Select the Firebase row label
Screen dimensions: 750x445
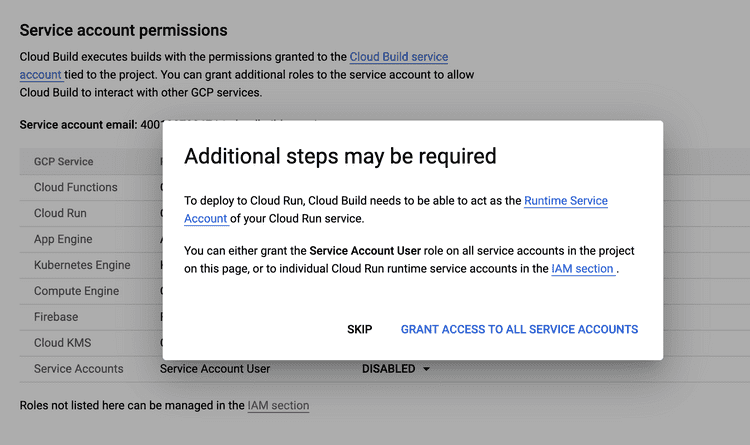click(56, 317)
